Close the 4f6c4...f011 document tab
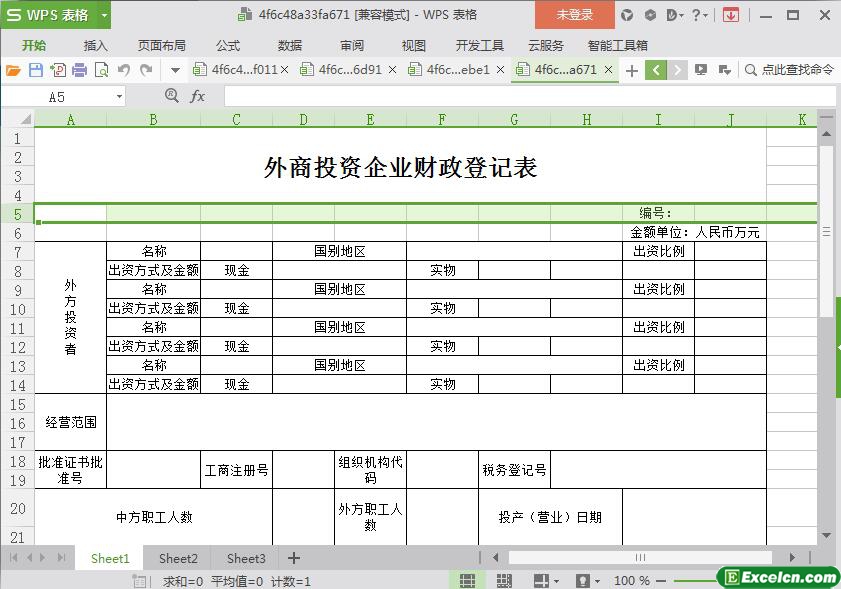 click(285, 70)
